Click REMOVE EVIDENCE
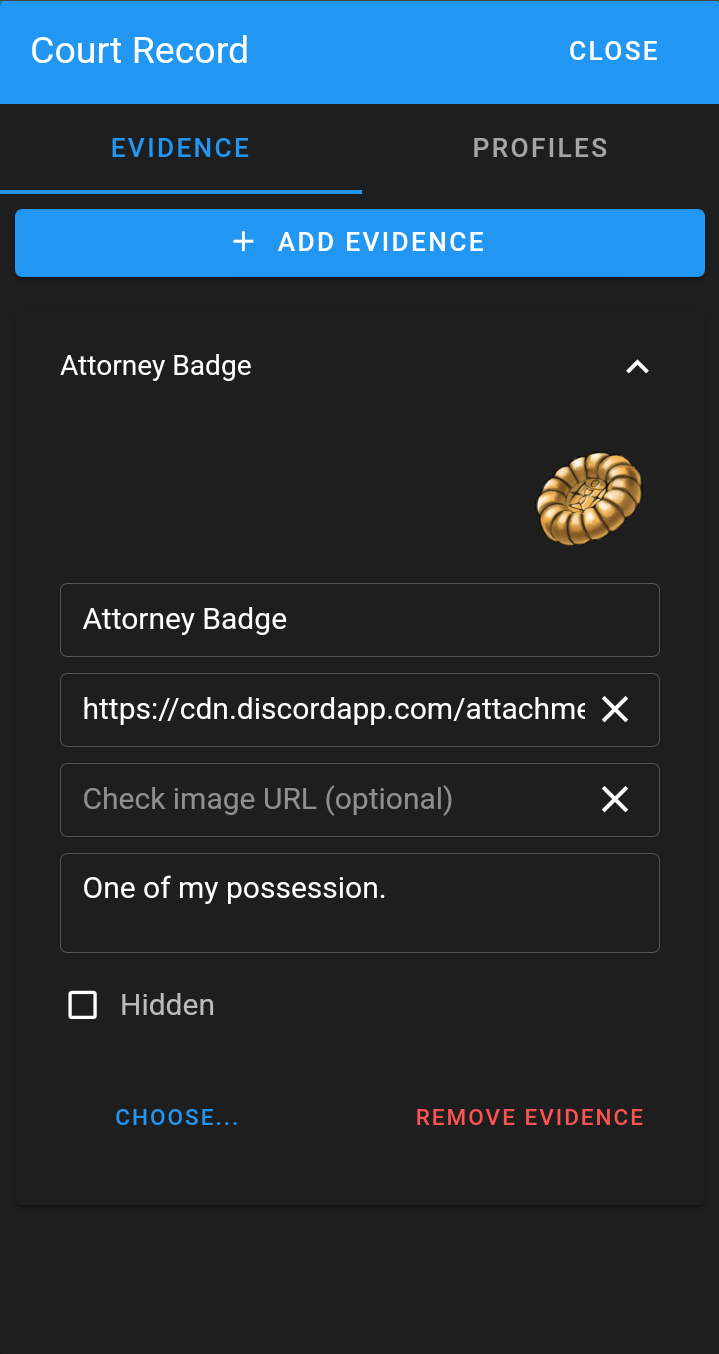 (x=530, y=1117)
